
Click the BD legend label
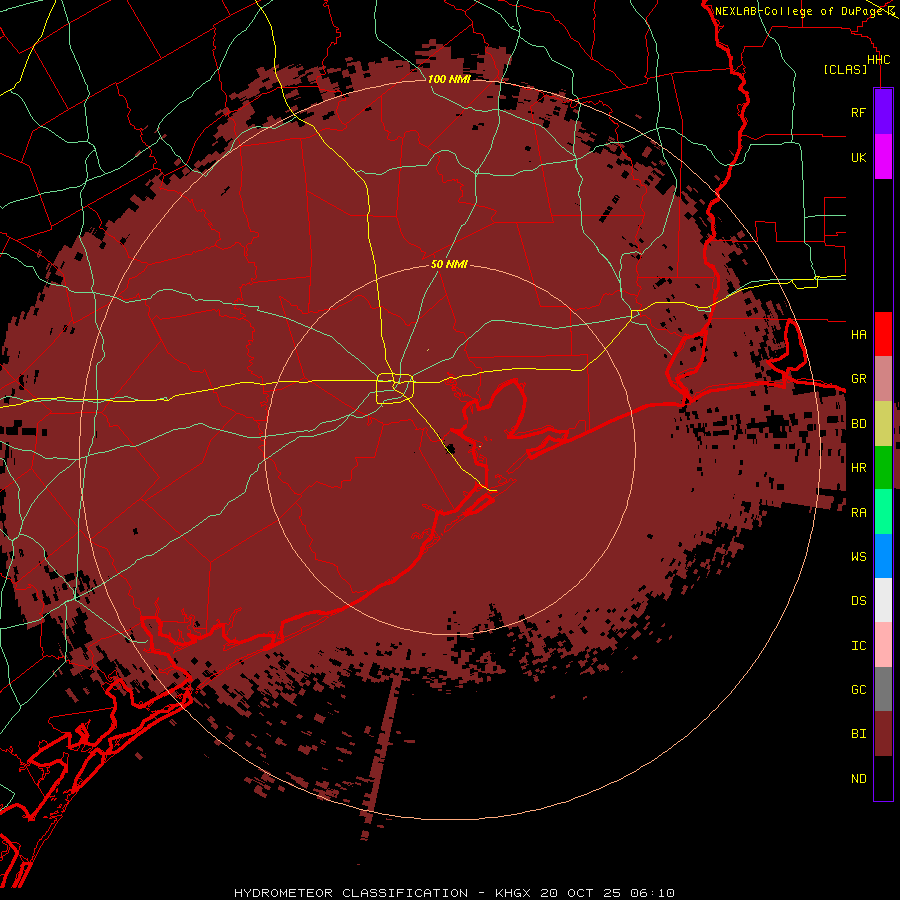tap(858, 424)
